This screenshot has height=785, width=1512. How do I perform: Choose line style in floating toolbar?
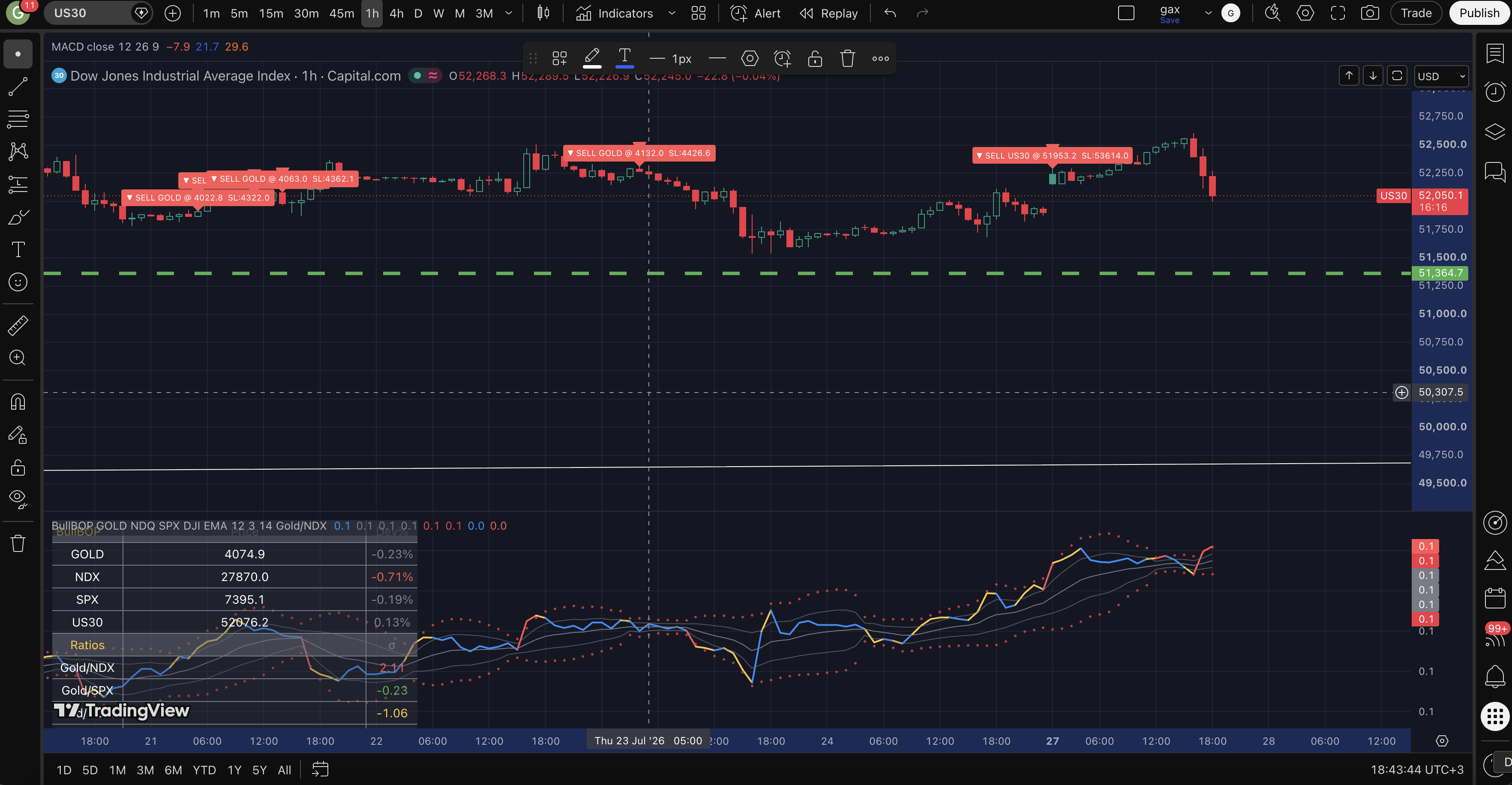pyautogui.click(x=717, y=58)
